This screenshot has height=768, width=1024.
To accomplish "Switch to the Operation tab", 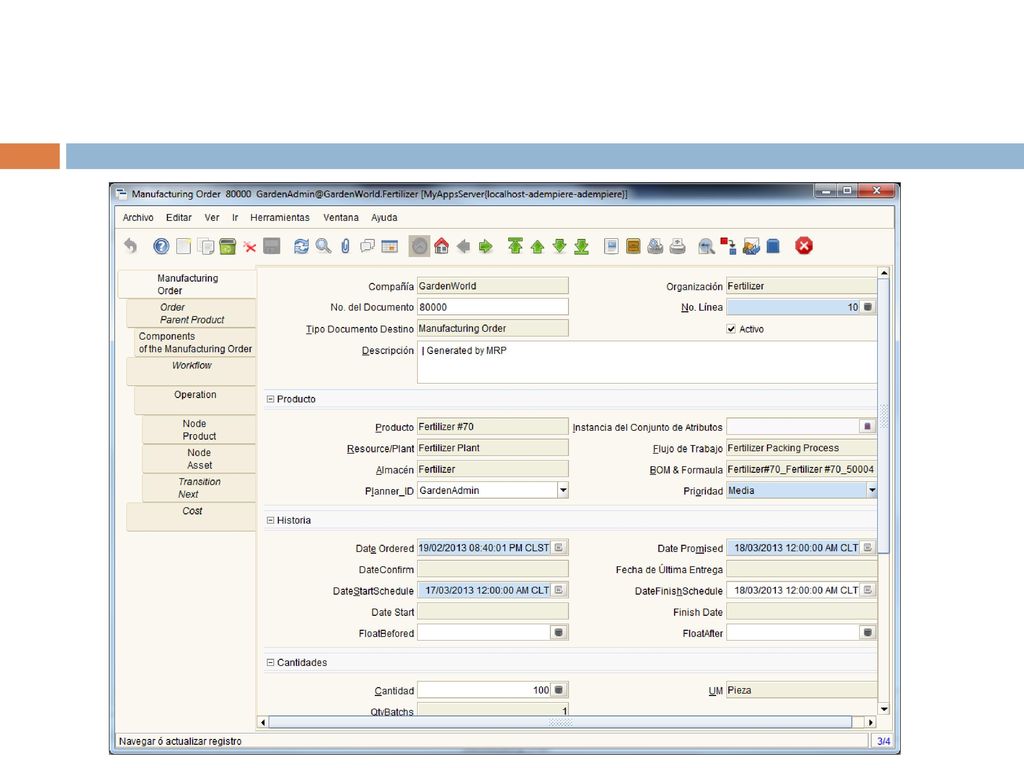I will tap(195, 400).
